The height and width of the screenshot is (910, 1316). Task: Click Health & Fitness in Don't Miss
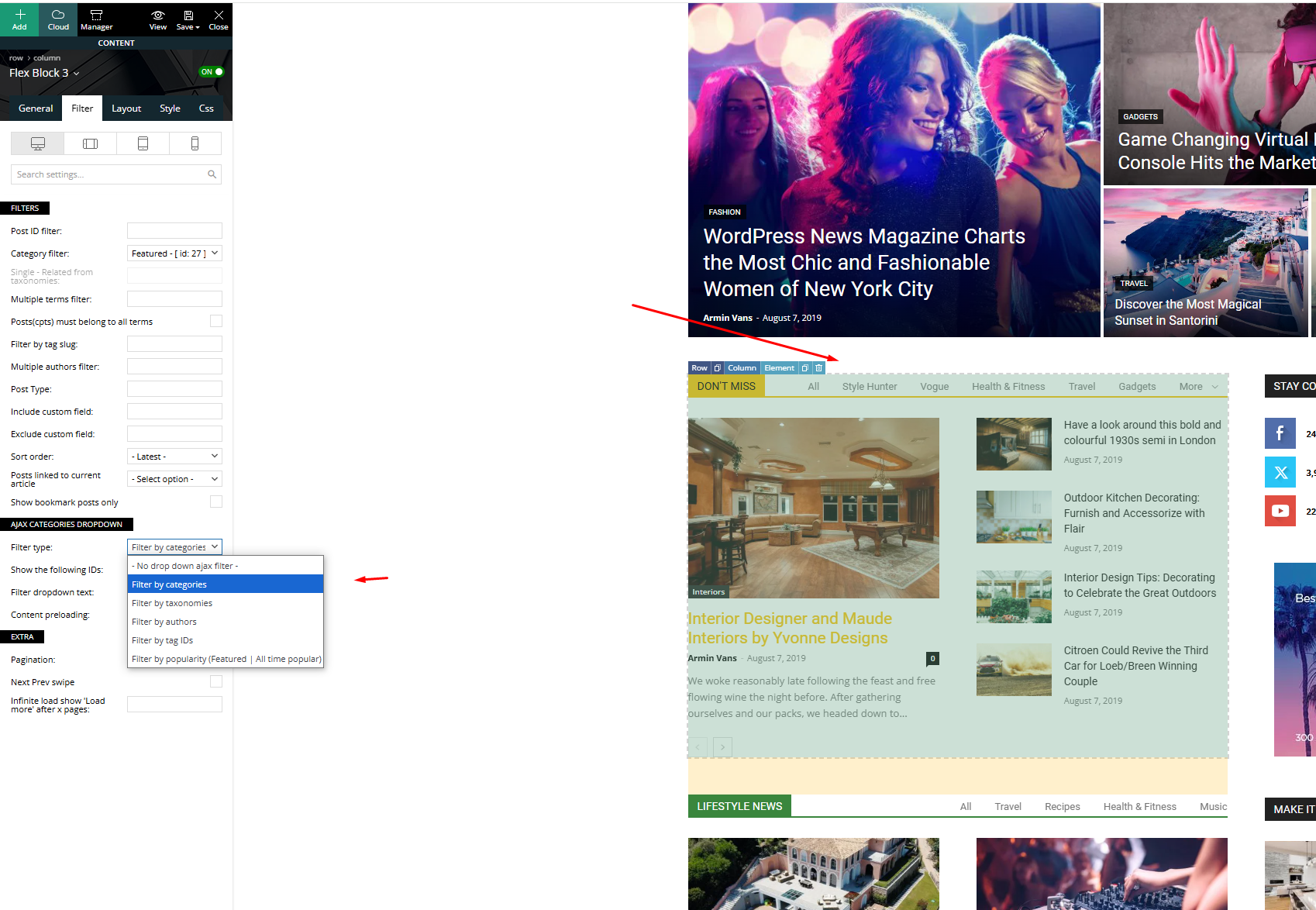click(1008, 387)
